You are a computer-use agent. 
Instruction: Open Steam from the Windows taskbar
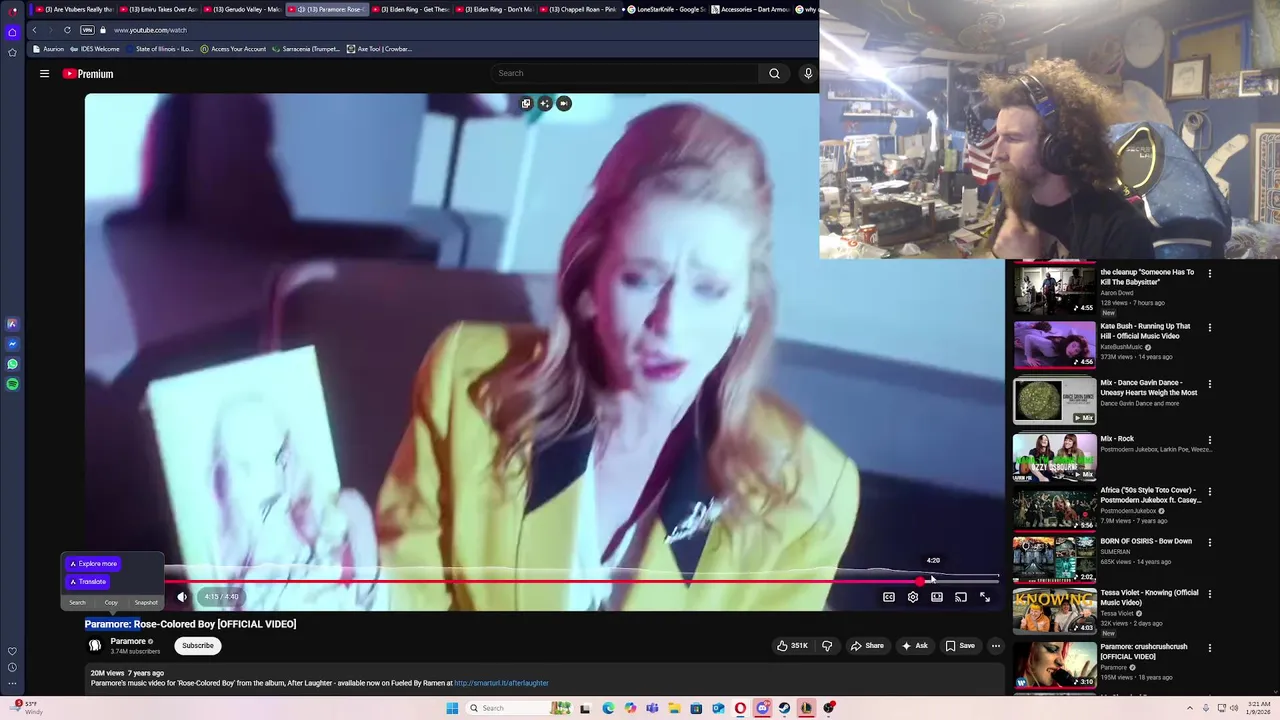coord(784,708)
